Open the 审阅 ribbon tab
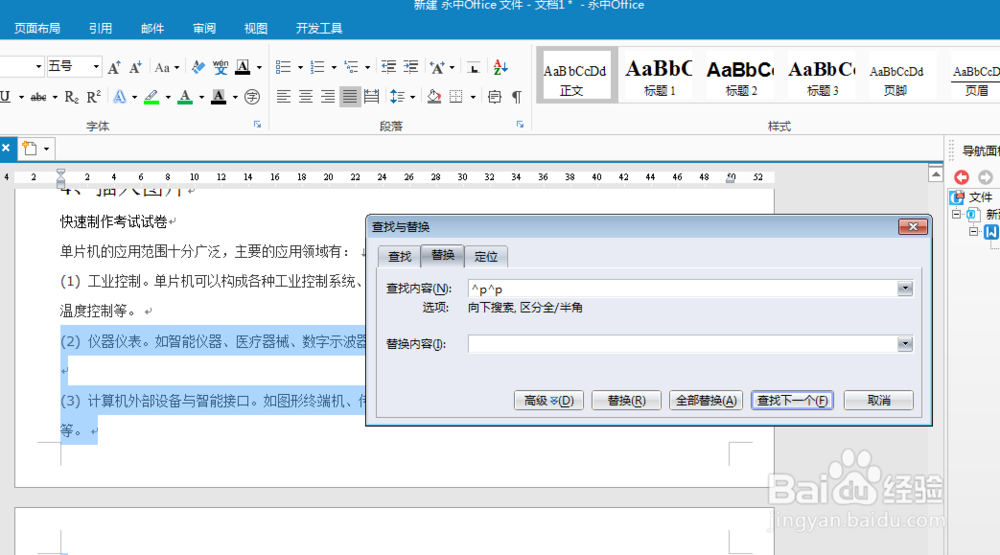Viewport: 1000px width, 555px height. (x=204, y=28)
